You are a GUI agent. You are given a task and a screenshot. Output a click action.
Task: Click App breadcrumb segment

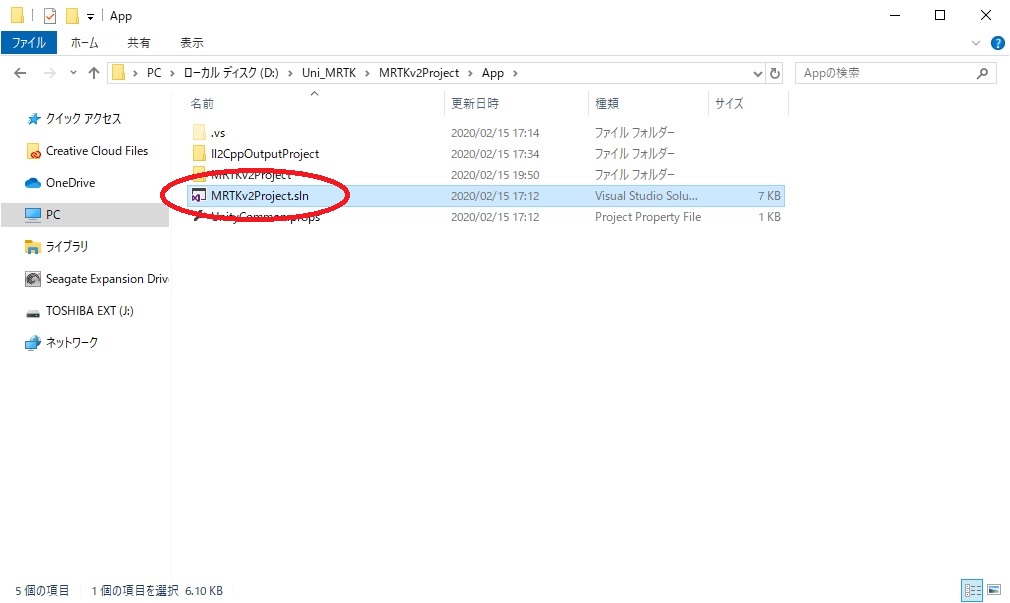[x=493, y=73]
